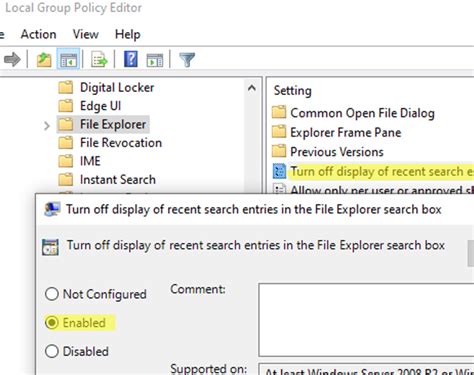
Task: Click the Up one level folder icon
Action: coord(44,60)
